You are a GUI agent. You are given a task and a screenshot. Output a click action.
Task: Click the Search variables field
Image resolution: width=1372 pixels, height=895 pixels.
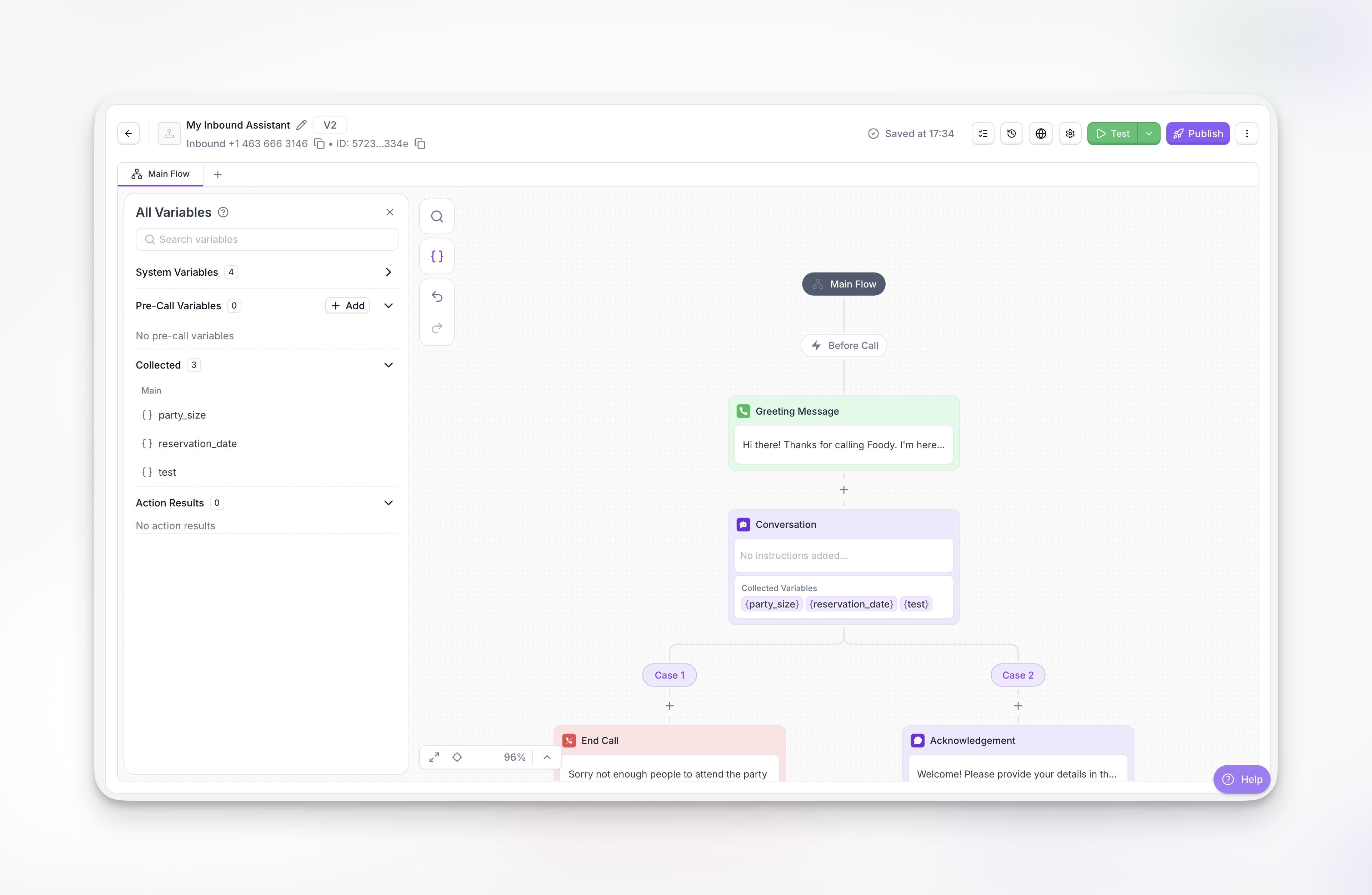point(267,239)
